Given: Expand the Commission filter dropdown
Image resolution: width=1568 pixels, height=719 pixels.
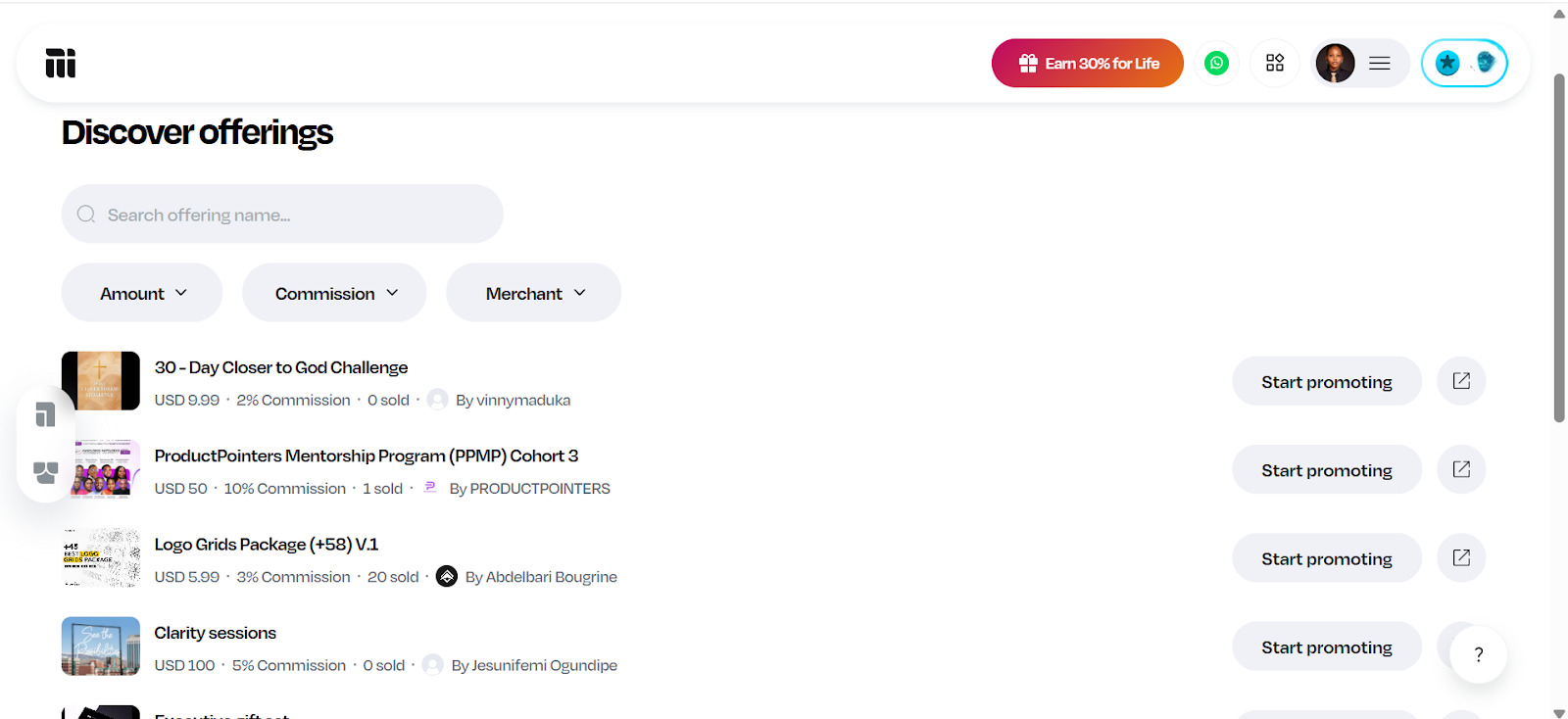Looking at the screenshot, I should [334, 293].
